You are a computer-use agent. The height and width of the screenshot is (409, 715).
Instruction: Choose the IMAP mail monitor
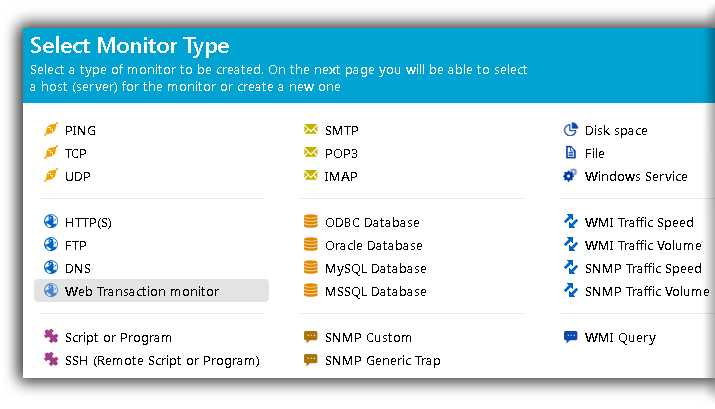pos(341,176)
